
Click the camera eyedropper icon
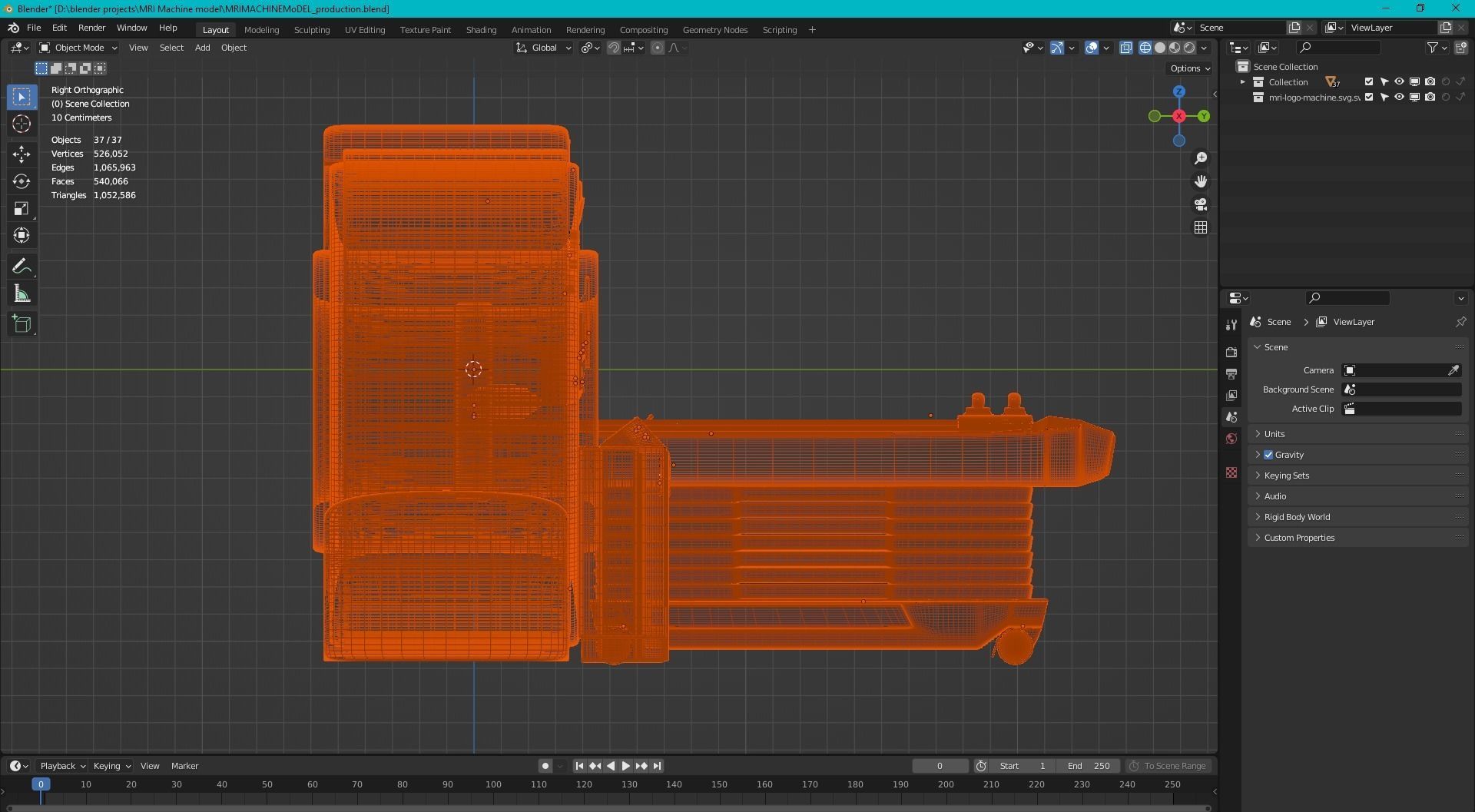(x=1453, y=370)
